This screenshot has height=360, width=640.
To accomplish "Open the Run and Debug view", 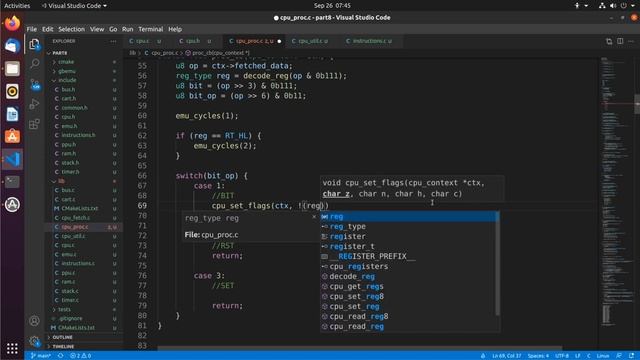I will [x=35, y=104].
